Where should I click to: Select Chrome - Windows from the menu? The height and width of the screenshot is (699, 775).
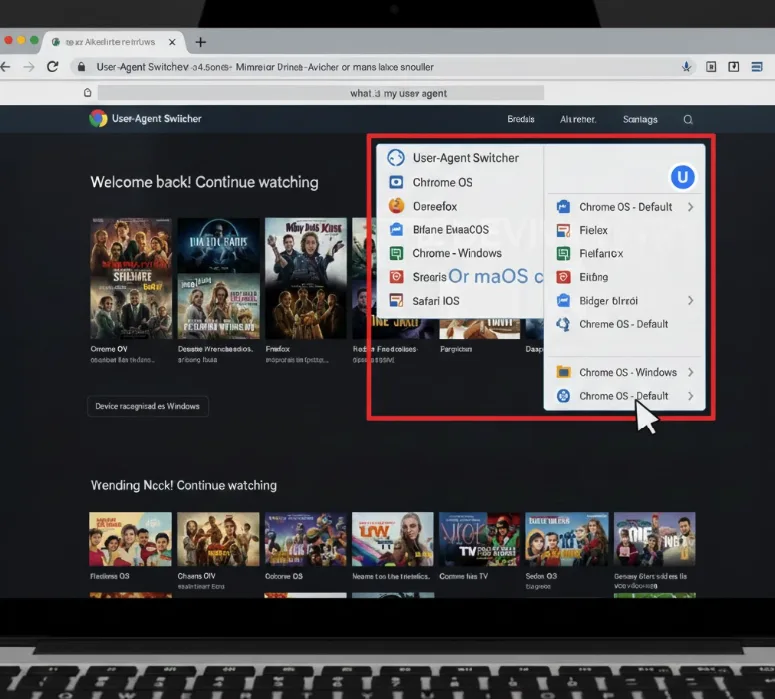456,253
